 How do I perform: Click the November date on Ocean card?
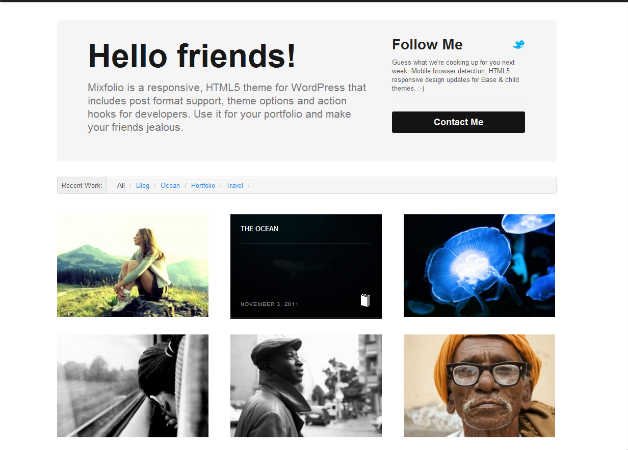click(x=268, y=304)
